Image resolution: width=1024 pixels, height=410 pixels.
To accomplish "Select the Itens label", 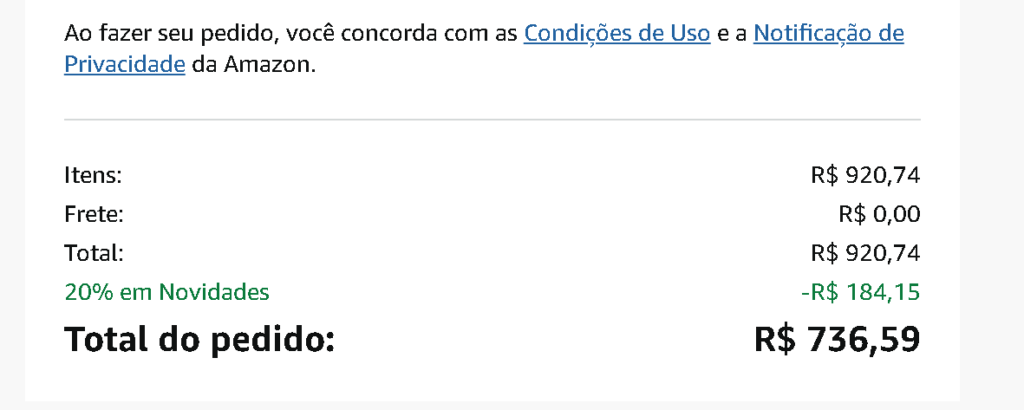I will pos(93,175).
